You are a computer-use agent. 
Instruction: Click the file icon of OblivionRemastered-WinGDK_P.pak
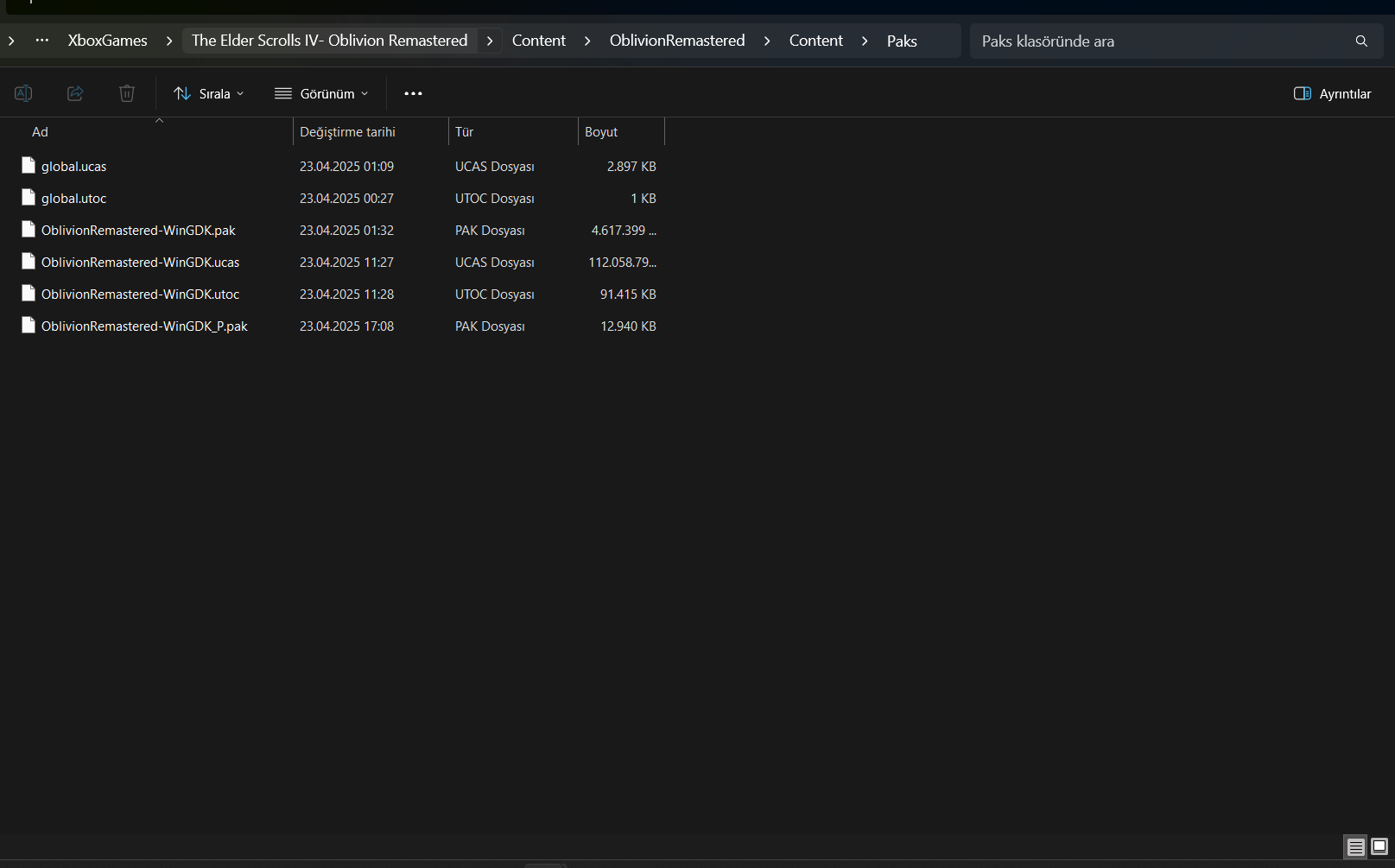click(29, 326)
